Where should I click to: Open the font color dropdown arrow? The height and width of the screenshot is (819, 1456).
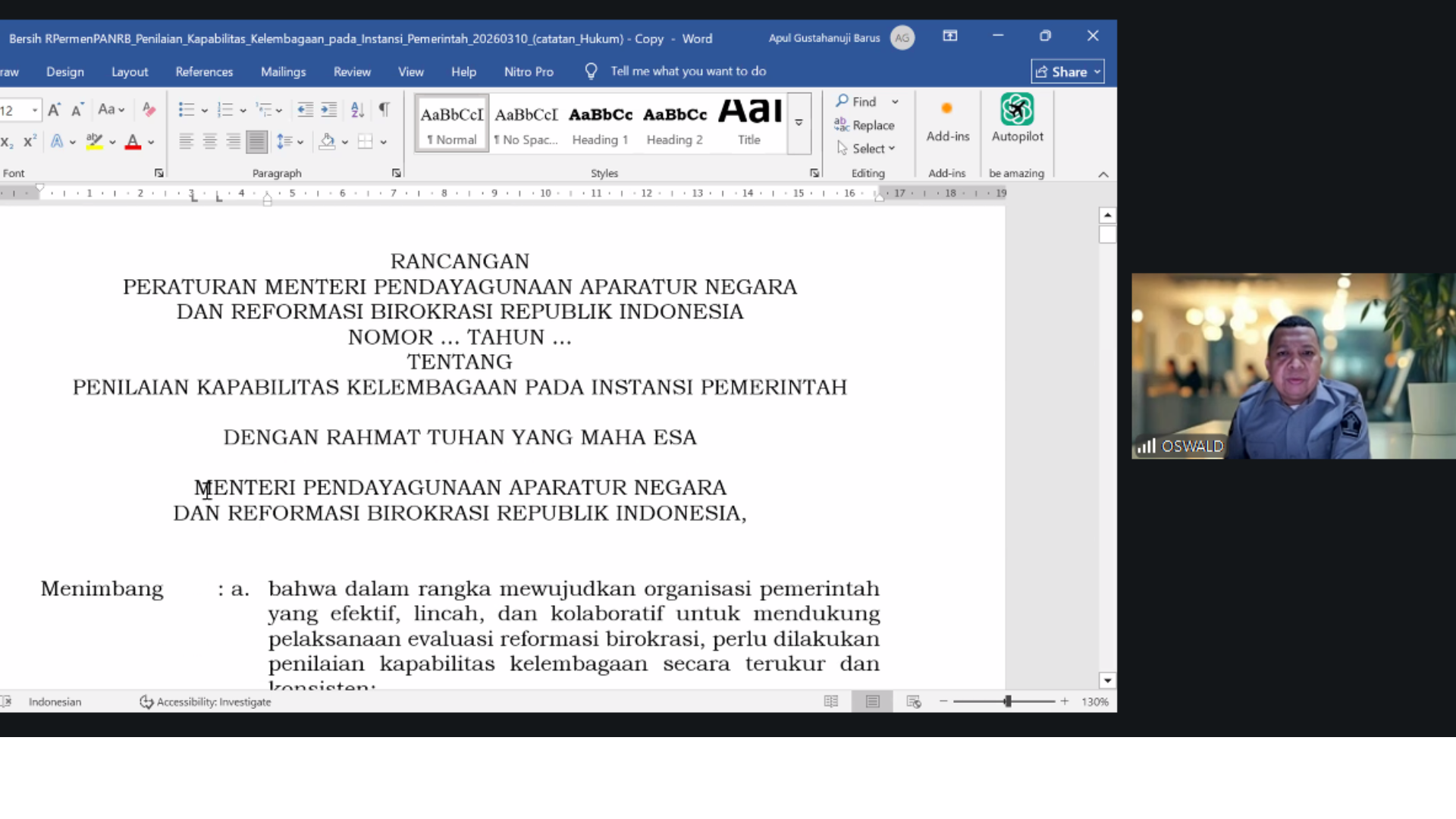tap(152, 142)
